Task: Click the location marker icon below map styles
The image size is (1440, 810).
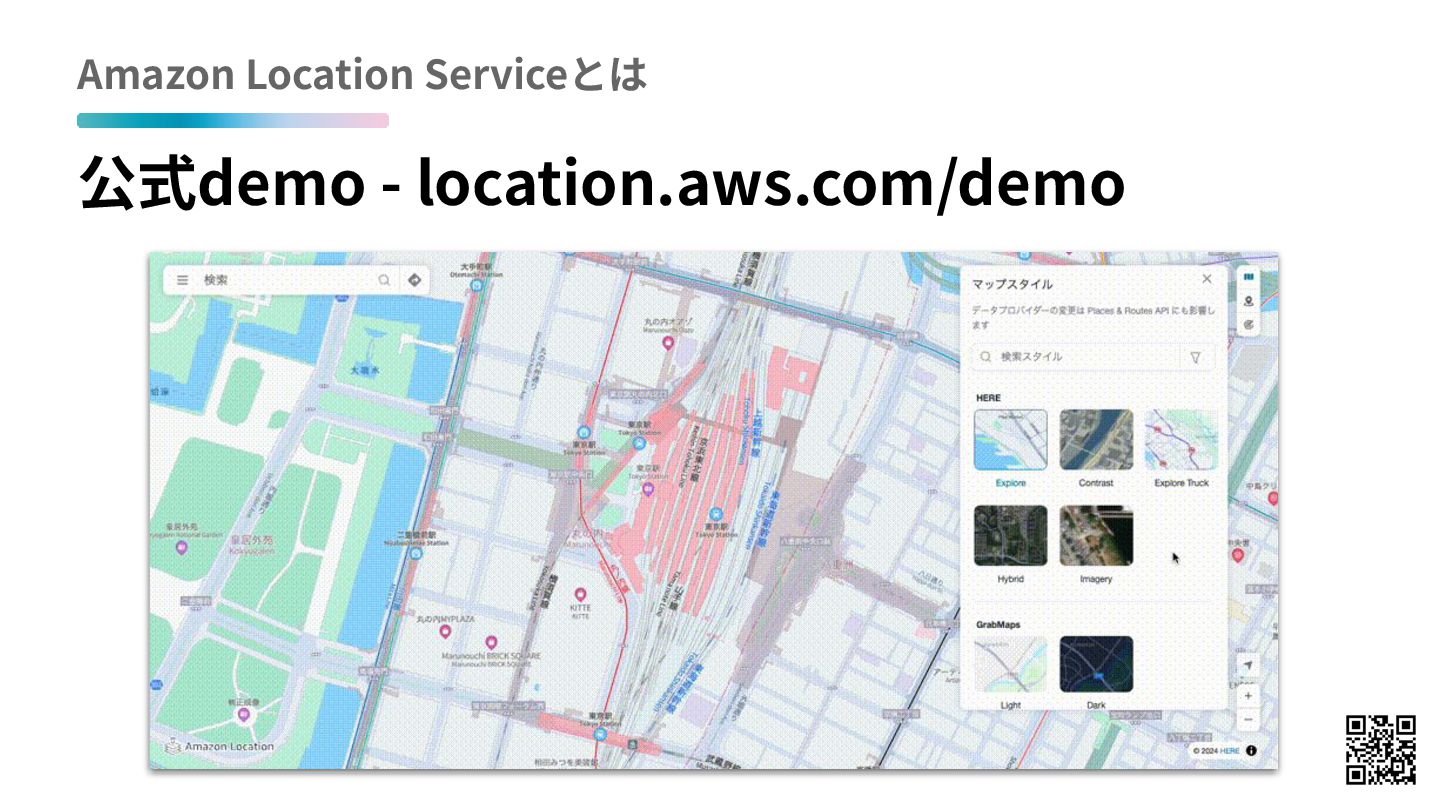Action: 1248,301
